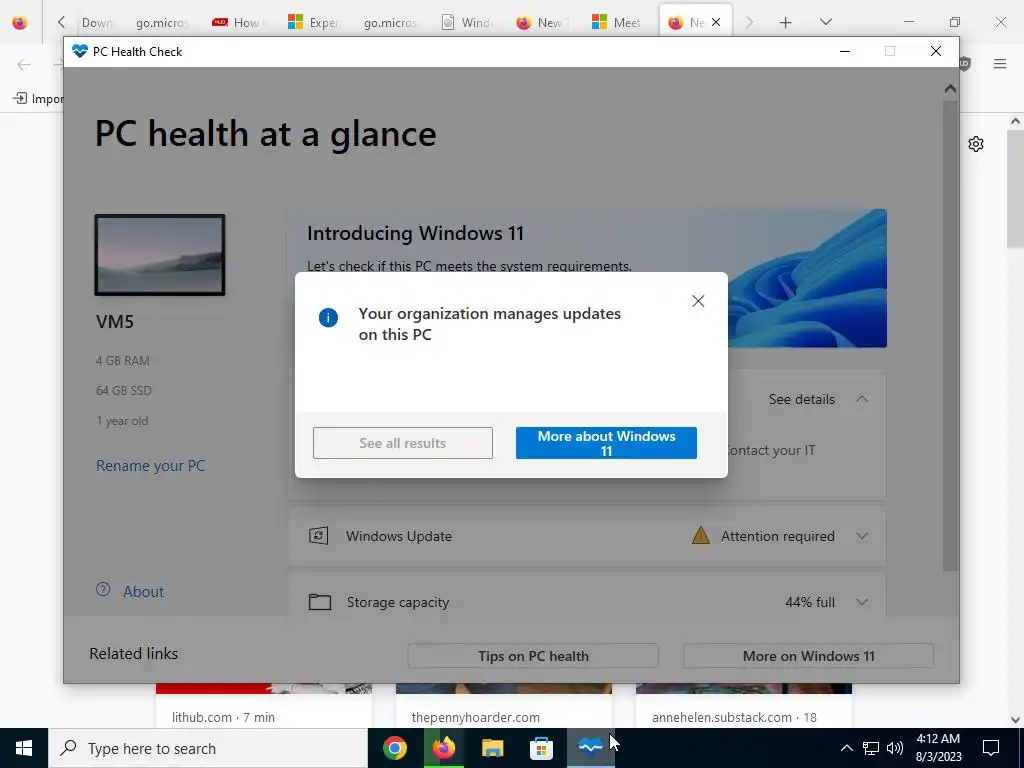Click See all results button

[402, 443]
